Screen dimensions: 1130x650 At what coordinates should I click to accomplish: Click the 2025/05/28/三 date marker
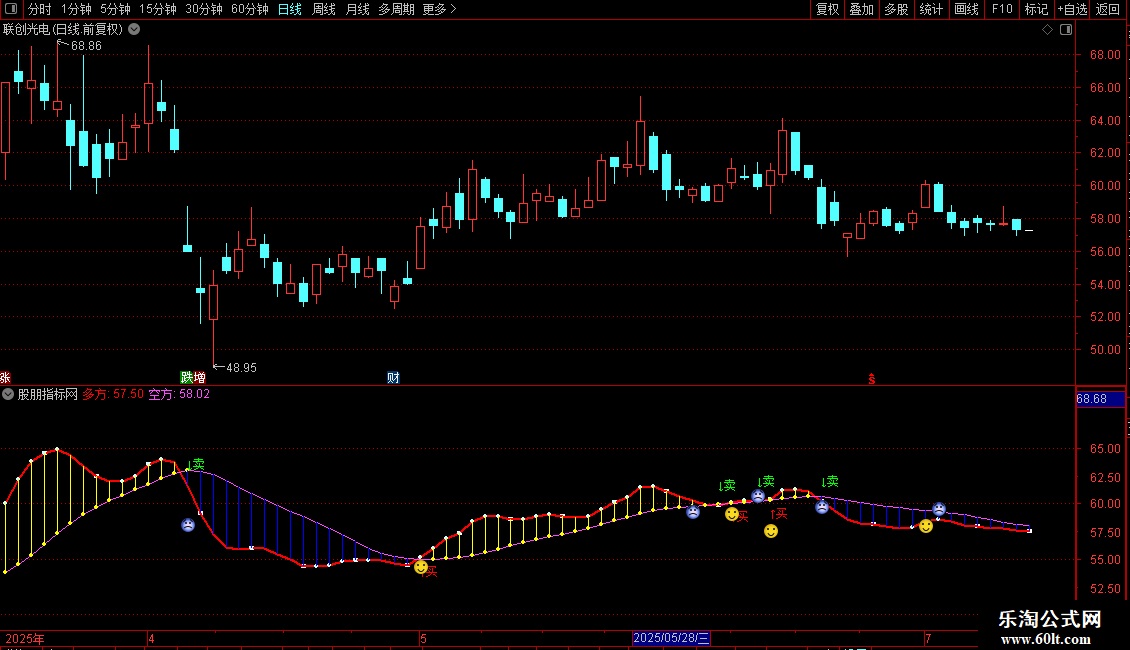(x=671, y=638)
